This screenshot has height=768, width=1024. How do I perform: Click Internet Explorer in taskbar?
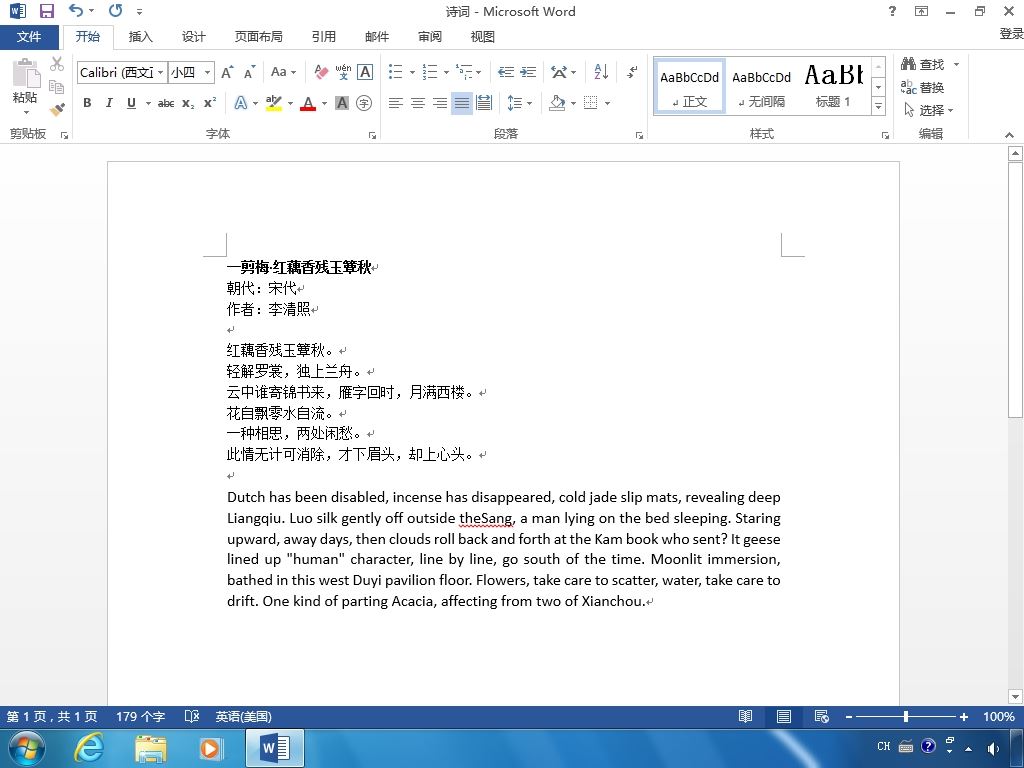click(x=88, y=748)
